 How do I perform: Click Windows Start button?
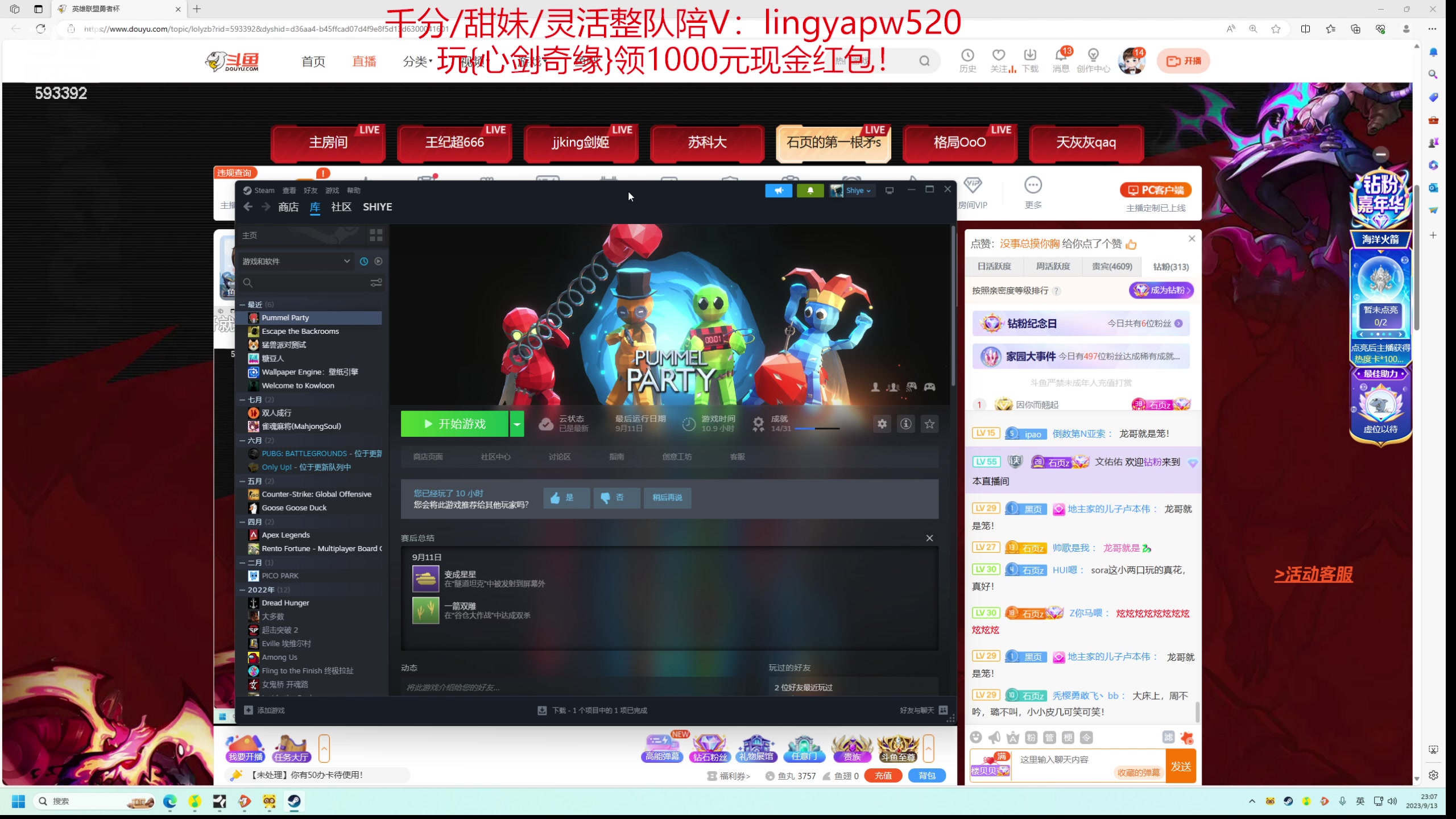pyautogui.click(x=18, y=801)
